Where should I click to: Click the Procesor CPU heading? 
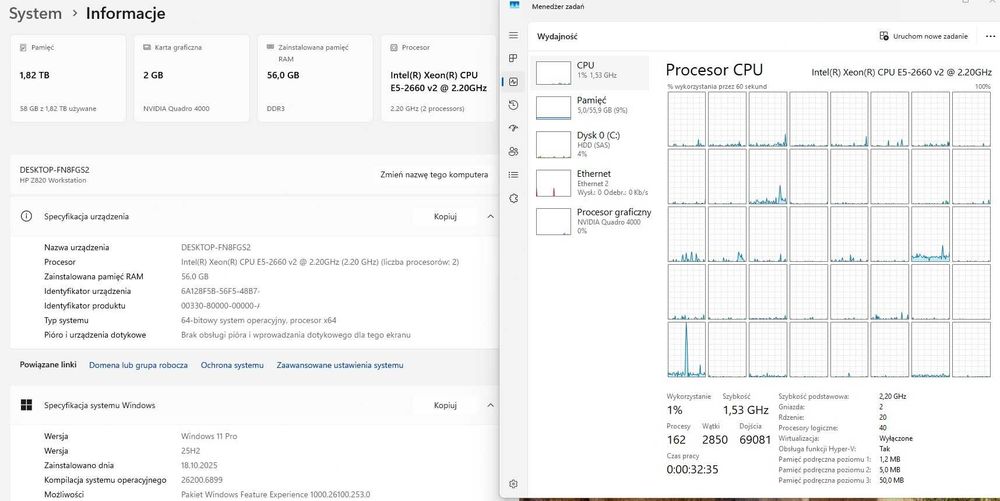(x=714, y=70)
